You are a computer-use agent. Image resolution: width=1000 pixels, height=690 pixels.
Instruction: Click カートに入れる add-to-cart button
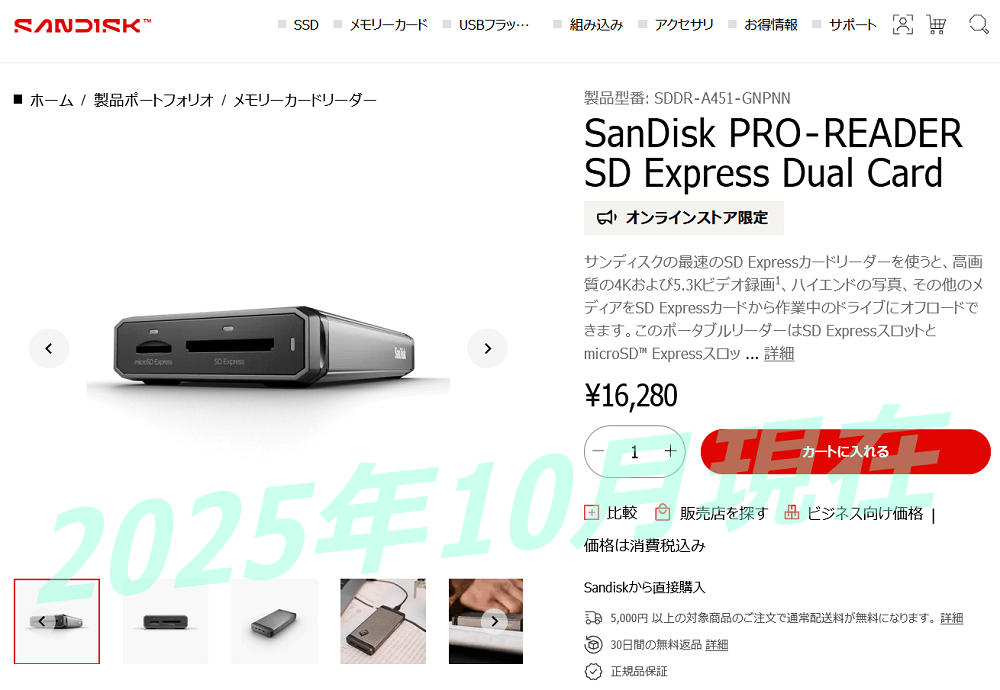(846, 451)
